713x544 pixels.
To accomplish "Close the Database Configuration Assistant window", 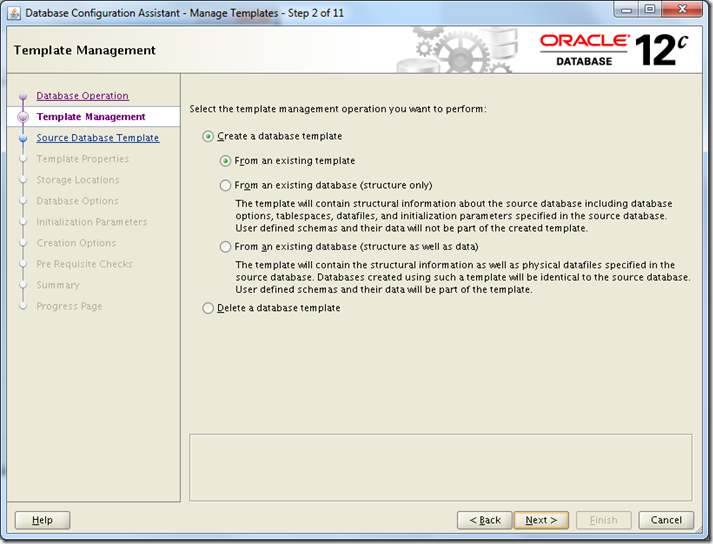I will (x=682, y=10).
